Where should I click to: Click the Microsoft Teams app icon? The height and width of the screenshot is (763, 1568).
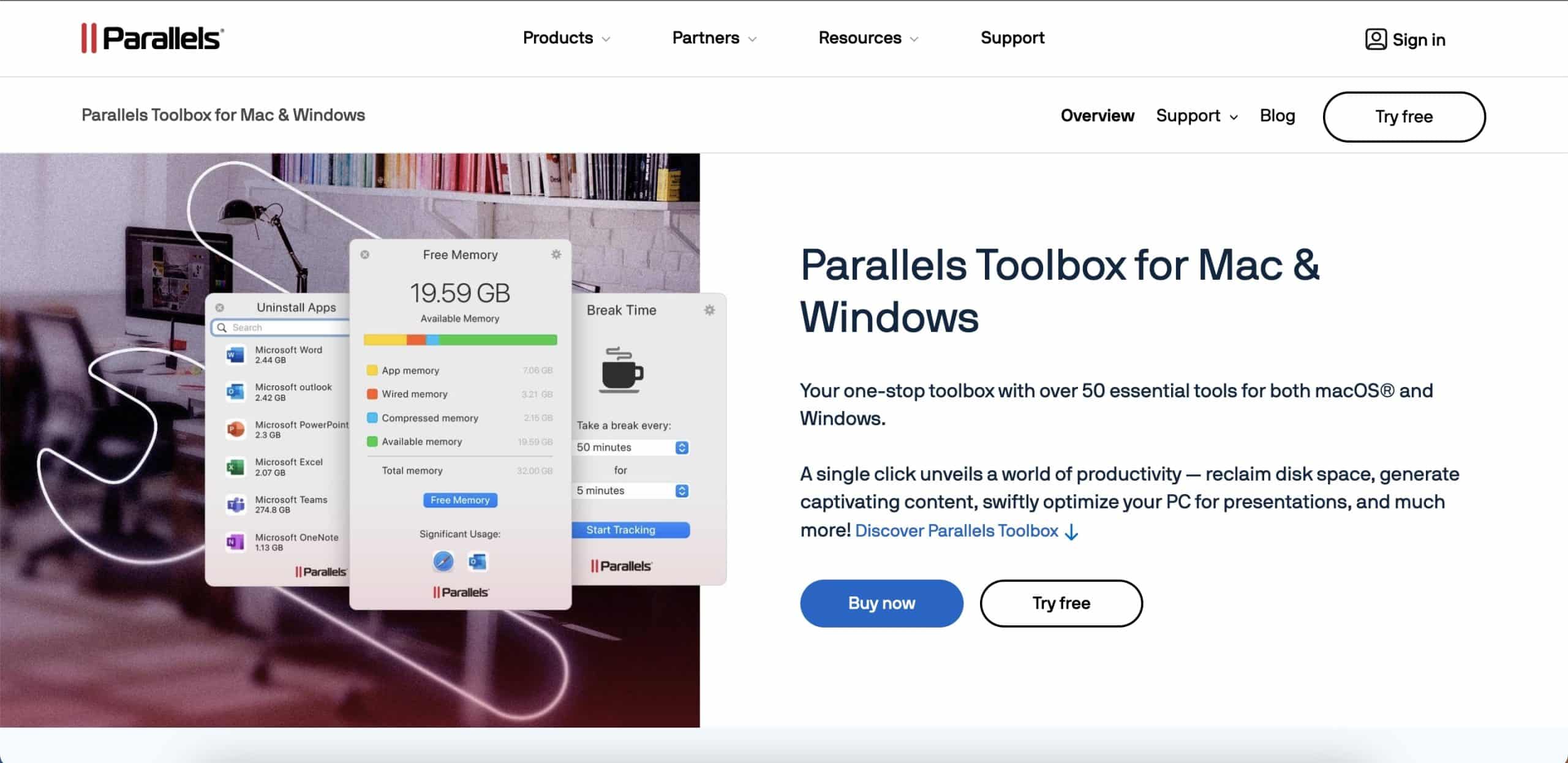(x=235, y=504)
